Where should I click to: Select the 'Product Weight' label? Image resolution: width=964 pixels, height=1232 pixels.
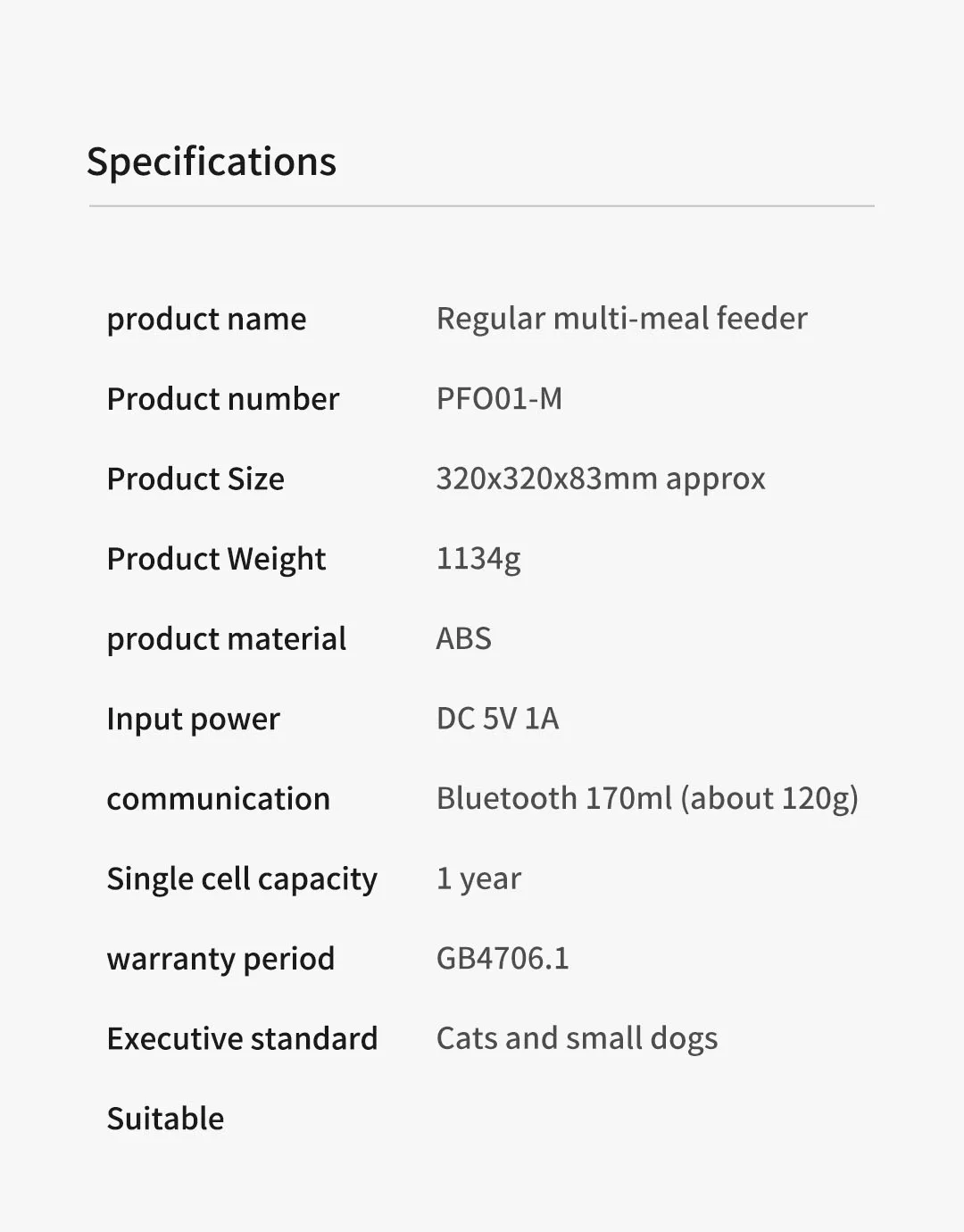tap(216, 560)
